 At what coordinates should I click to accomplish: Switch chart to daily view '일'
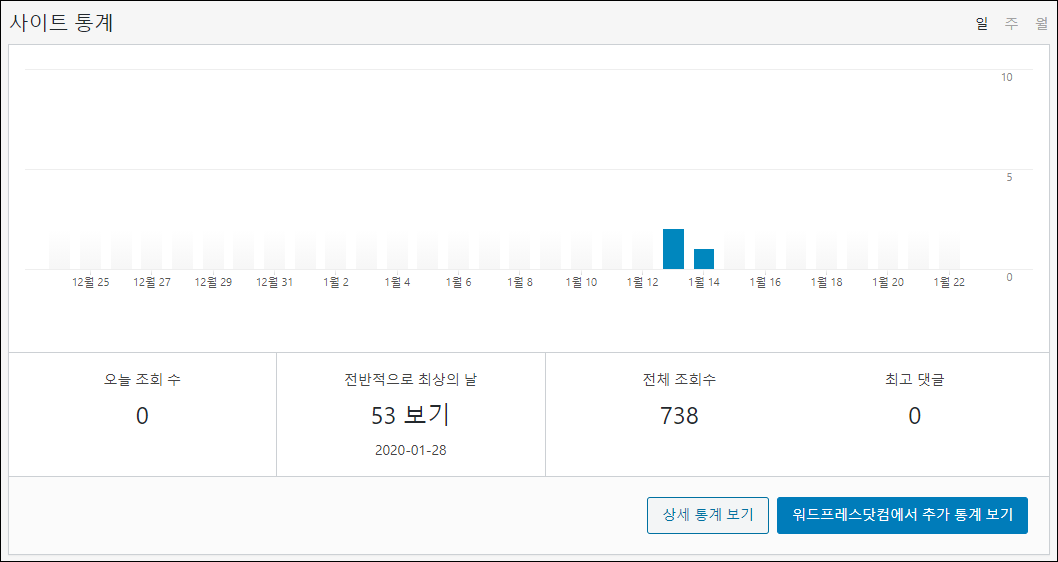[982, 24]
